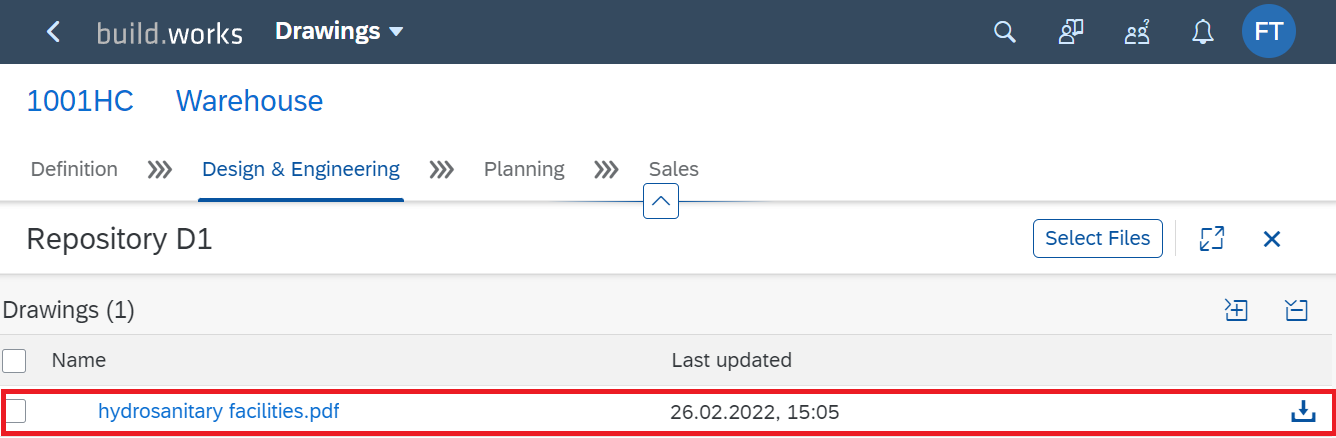The height and width of the screenshot is (438, 1336).
Task: Switch to the Definition tab
Action: 74,169
